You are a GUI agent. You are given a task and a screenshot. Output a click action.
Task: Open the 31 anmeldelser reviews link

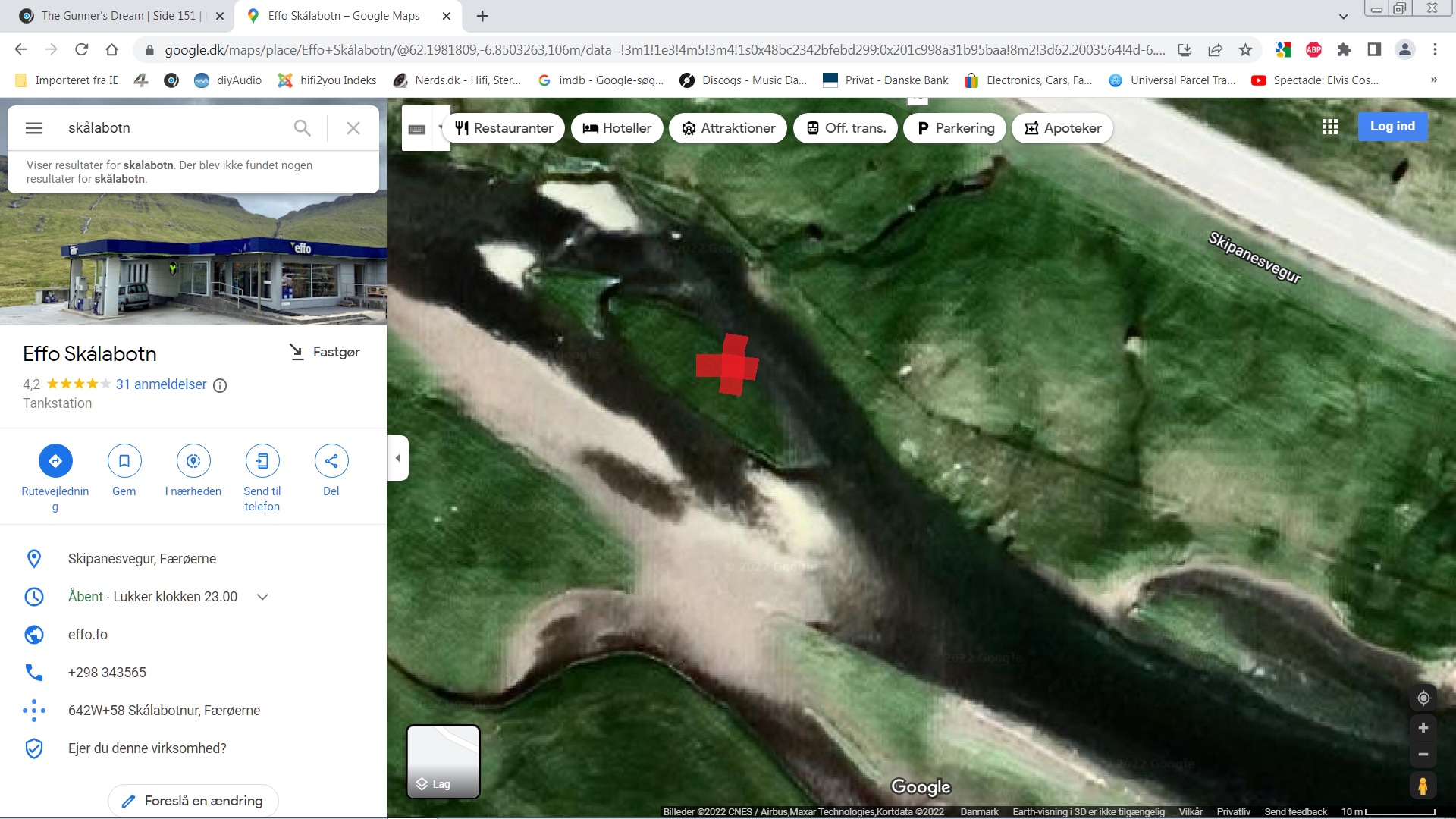click(x=161, y=384)
